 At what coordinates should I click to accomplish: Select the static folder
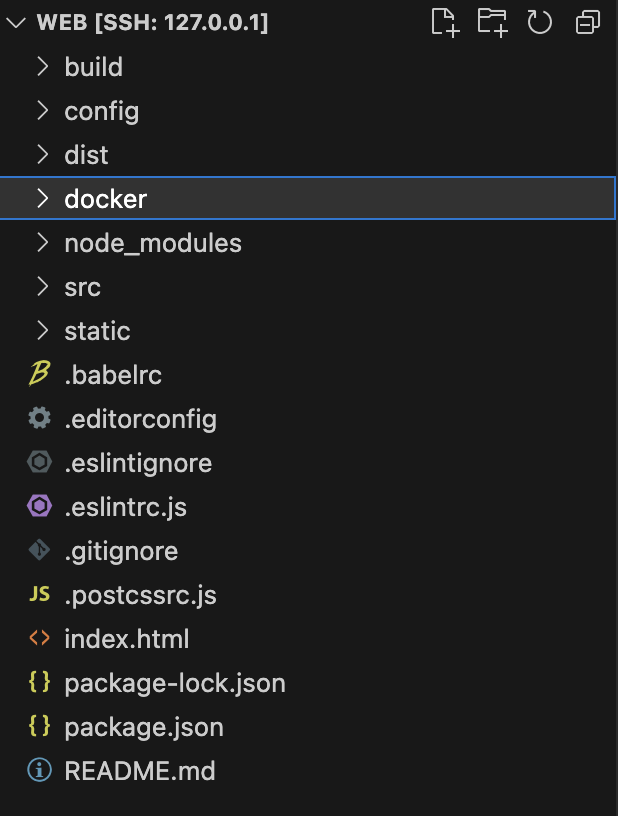pyautogui.click(x=97, y=331)
